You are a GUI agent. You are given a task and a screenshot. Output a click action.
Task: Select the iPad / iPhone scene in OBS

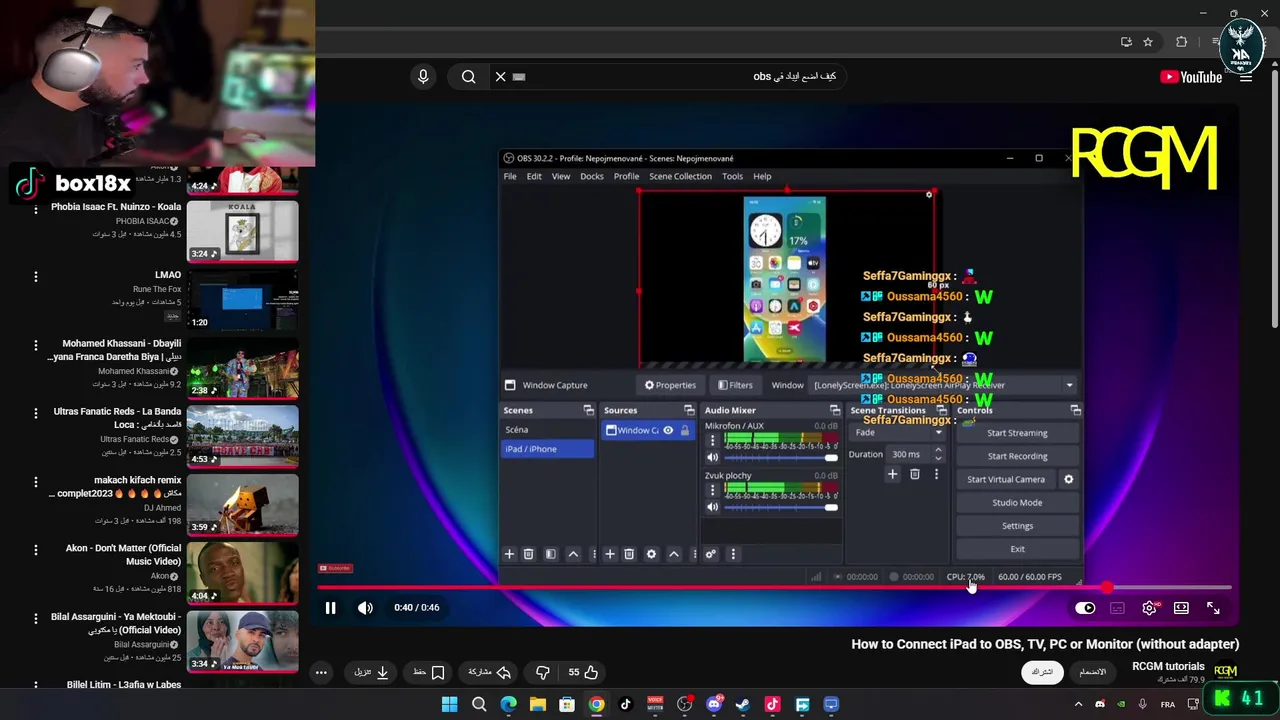click(548, 449)
